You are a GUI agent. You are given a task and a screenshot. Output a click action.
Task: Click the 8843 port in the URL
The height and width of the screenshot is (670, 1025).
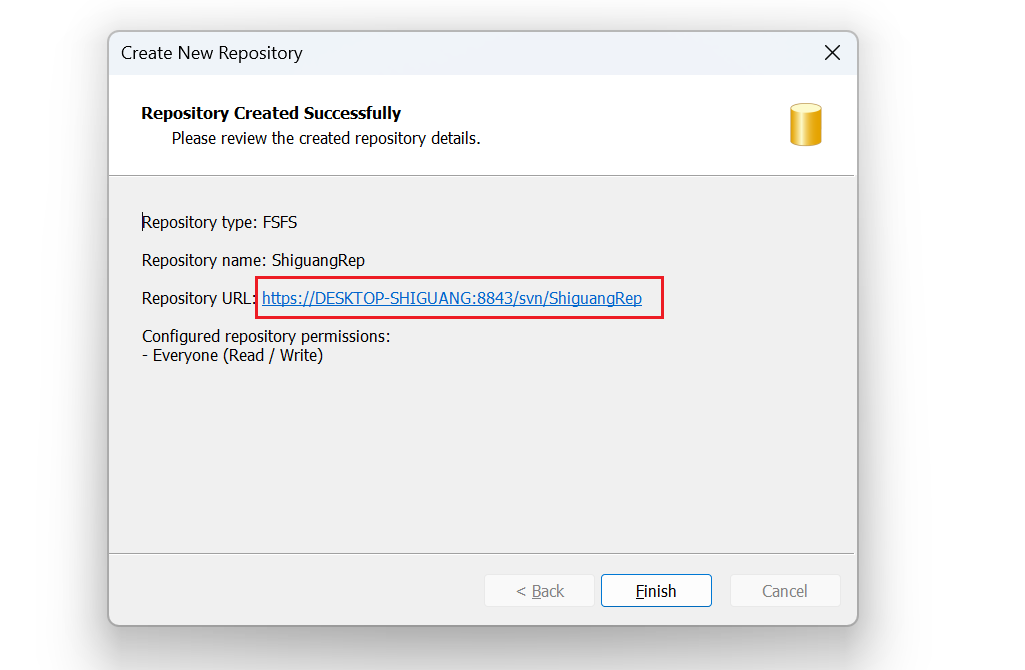pos(495,298)
